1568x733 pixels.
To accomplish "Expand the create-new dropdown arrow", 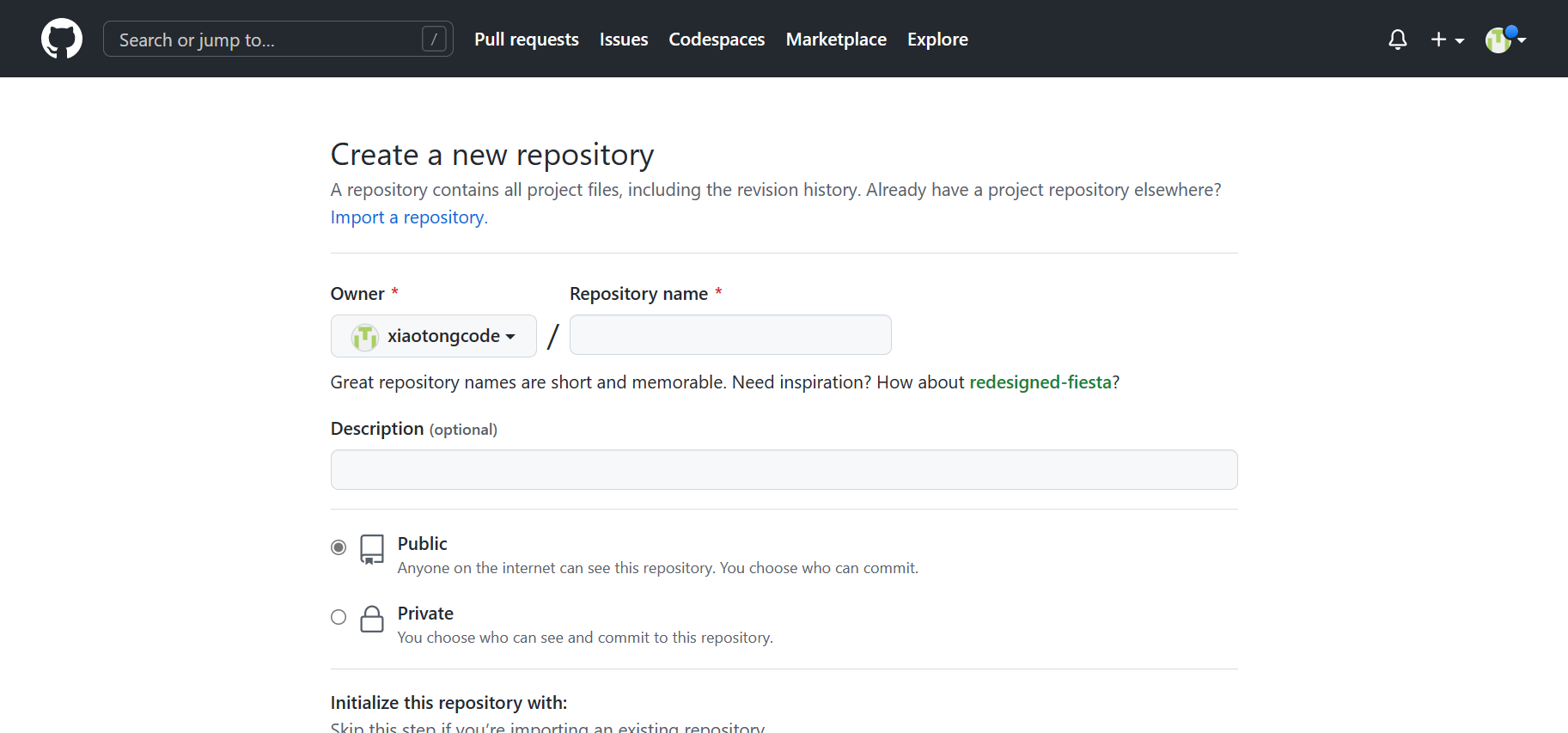I will coord(1460,40).
